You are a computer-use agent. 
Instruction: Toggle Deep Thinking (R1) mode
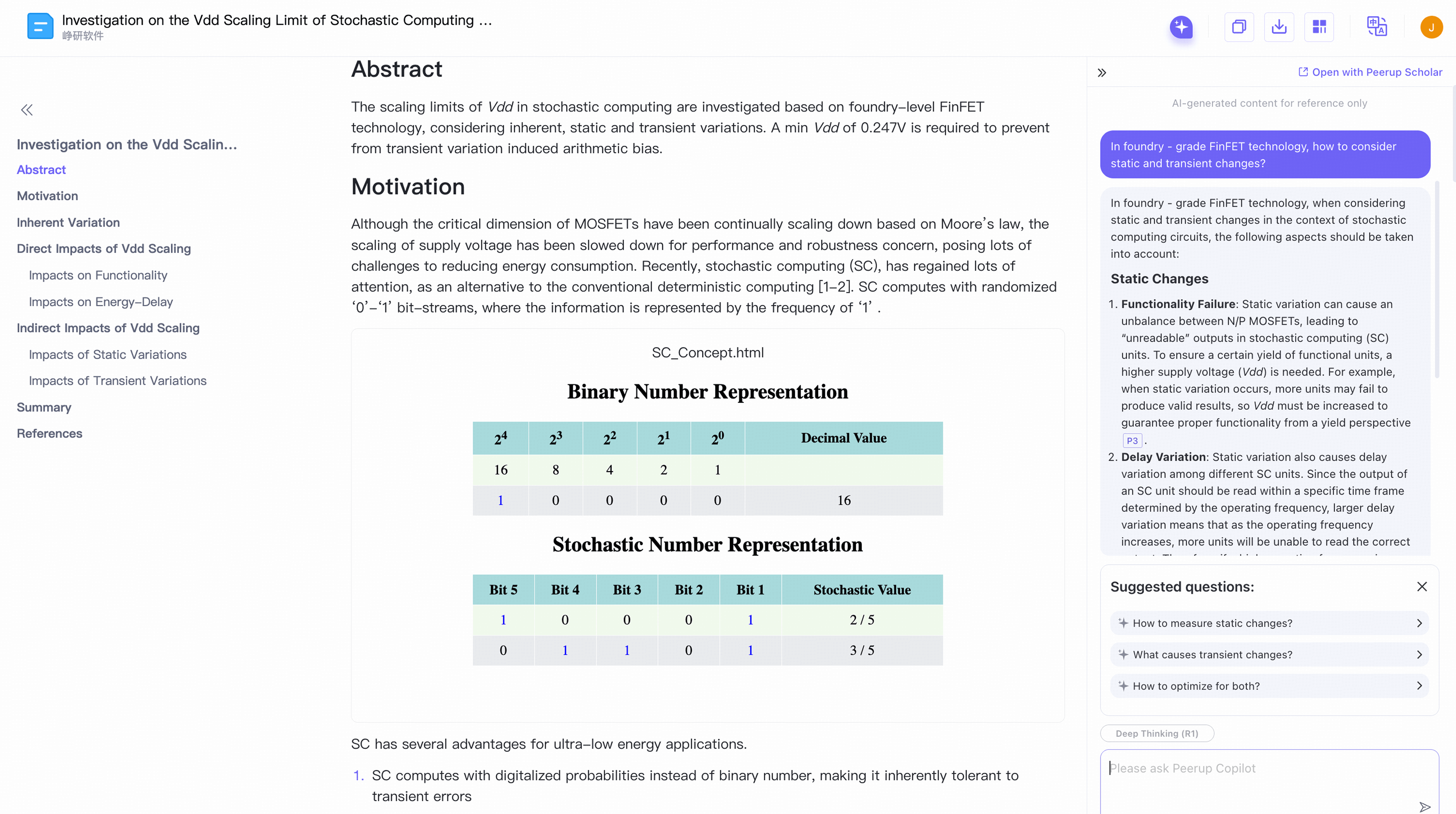[1156, 733]
